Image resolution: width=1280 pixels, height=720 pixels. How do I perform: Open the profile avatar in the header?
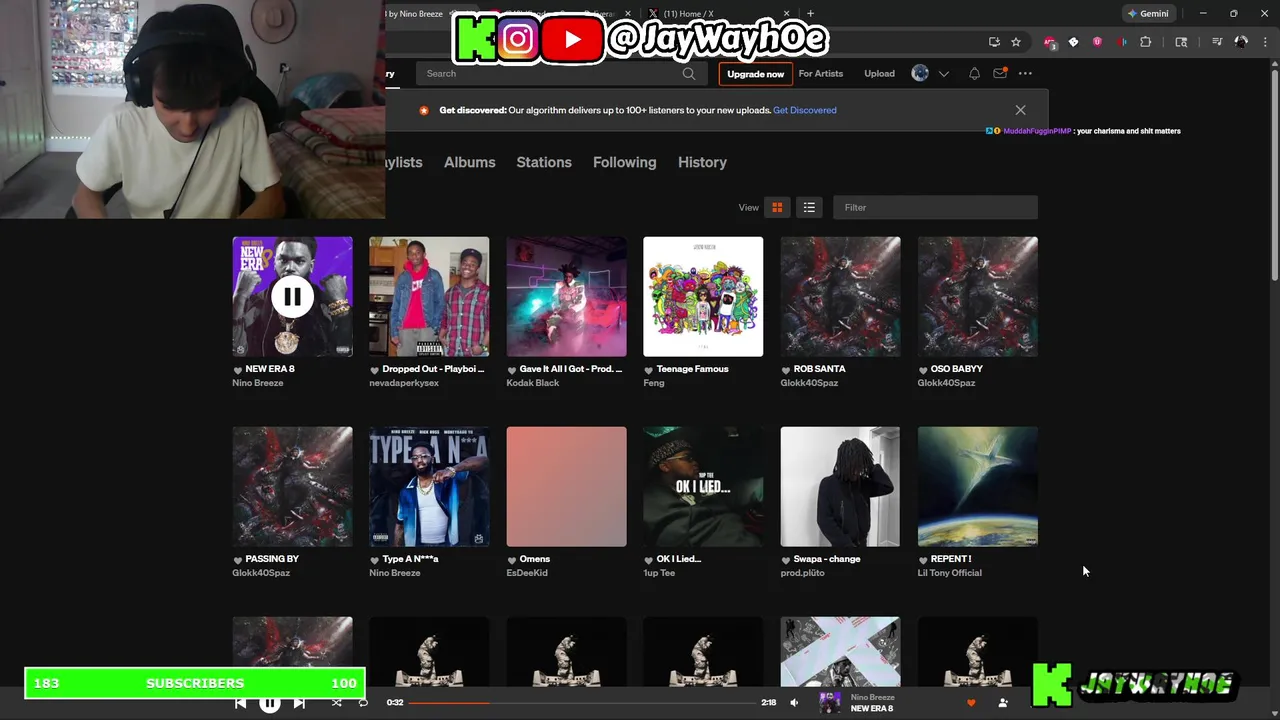click(920, 73)
